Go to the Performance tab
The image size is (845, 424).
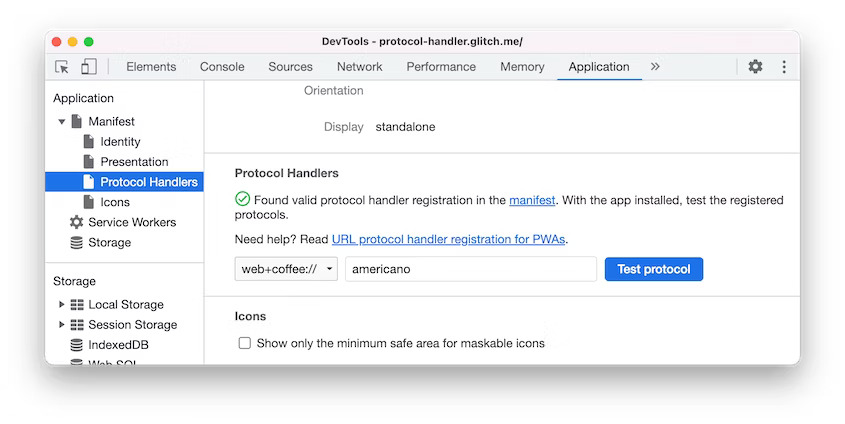pyautogui.click(x=441, y=67)
